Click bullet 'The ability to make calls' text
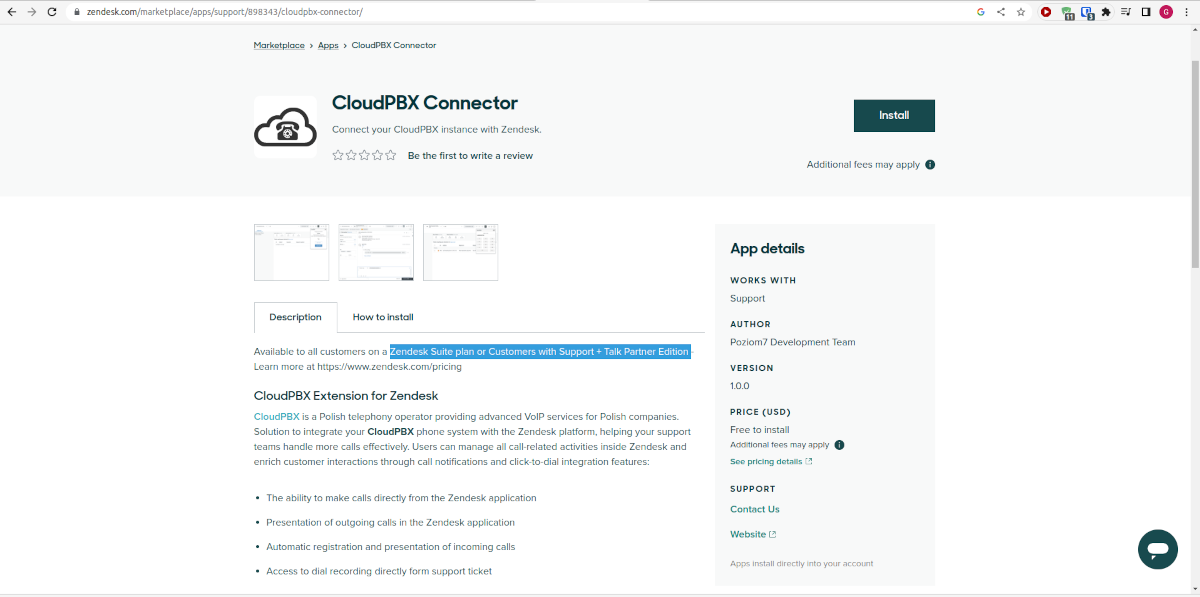1200x597 pixels. 401,498
